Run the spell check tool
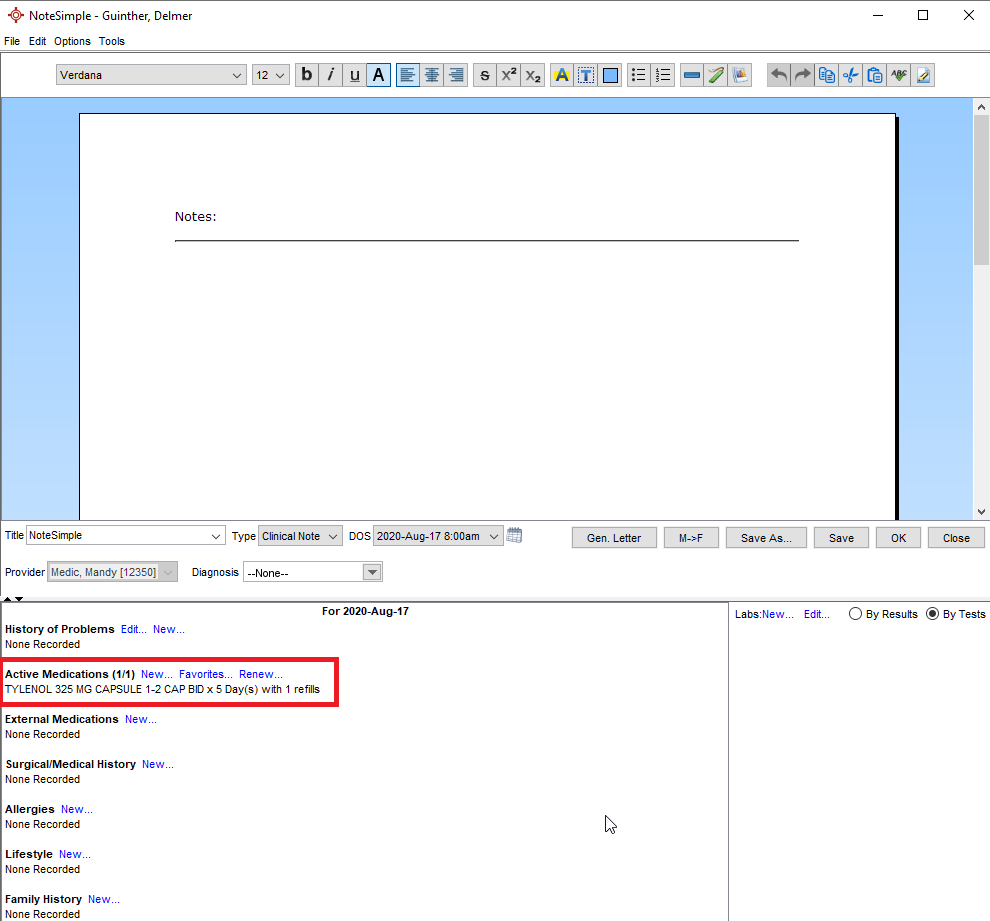This screenshot has height=921, width=990. [x=899, y=75]
